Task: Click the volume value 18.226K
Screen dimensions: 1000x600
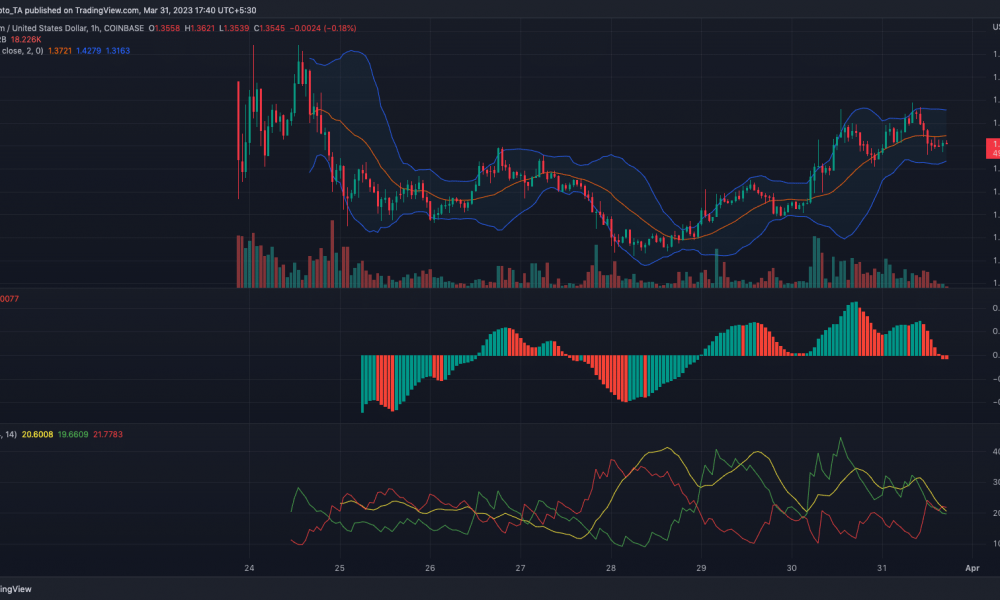Action: (x=26, y=40)
